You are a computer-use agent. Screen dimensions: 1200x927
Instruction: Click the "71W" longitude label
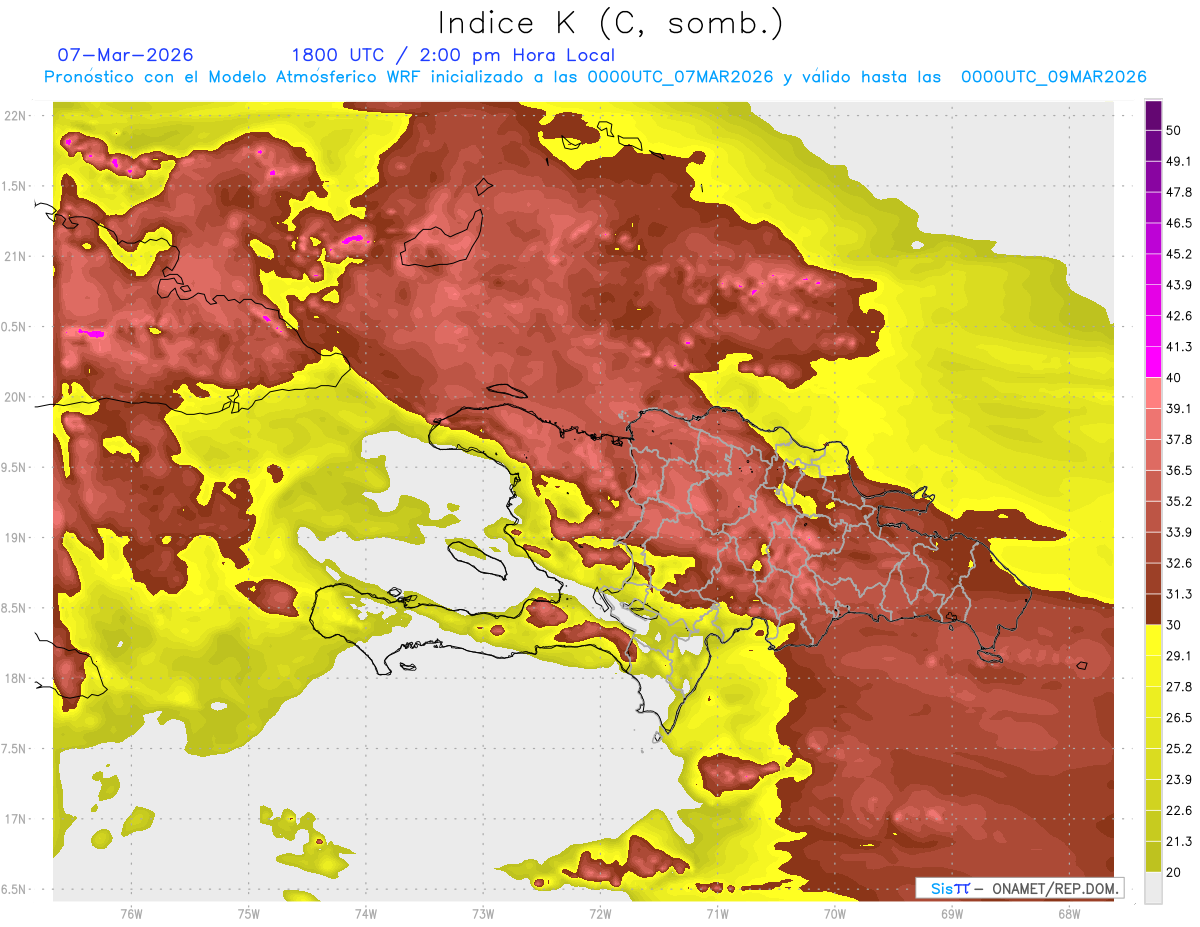click(717, 913)
